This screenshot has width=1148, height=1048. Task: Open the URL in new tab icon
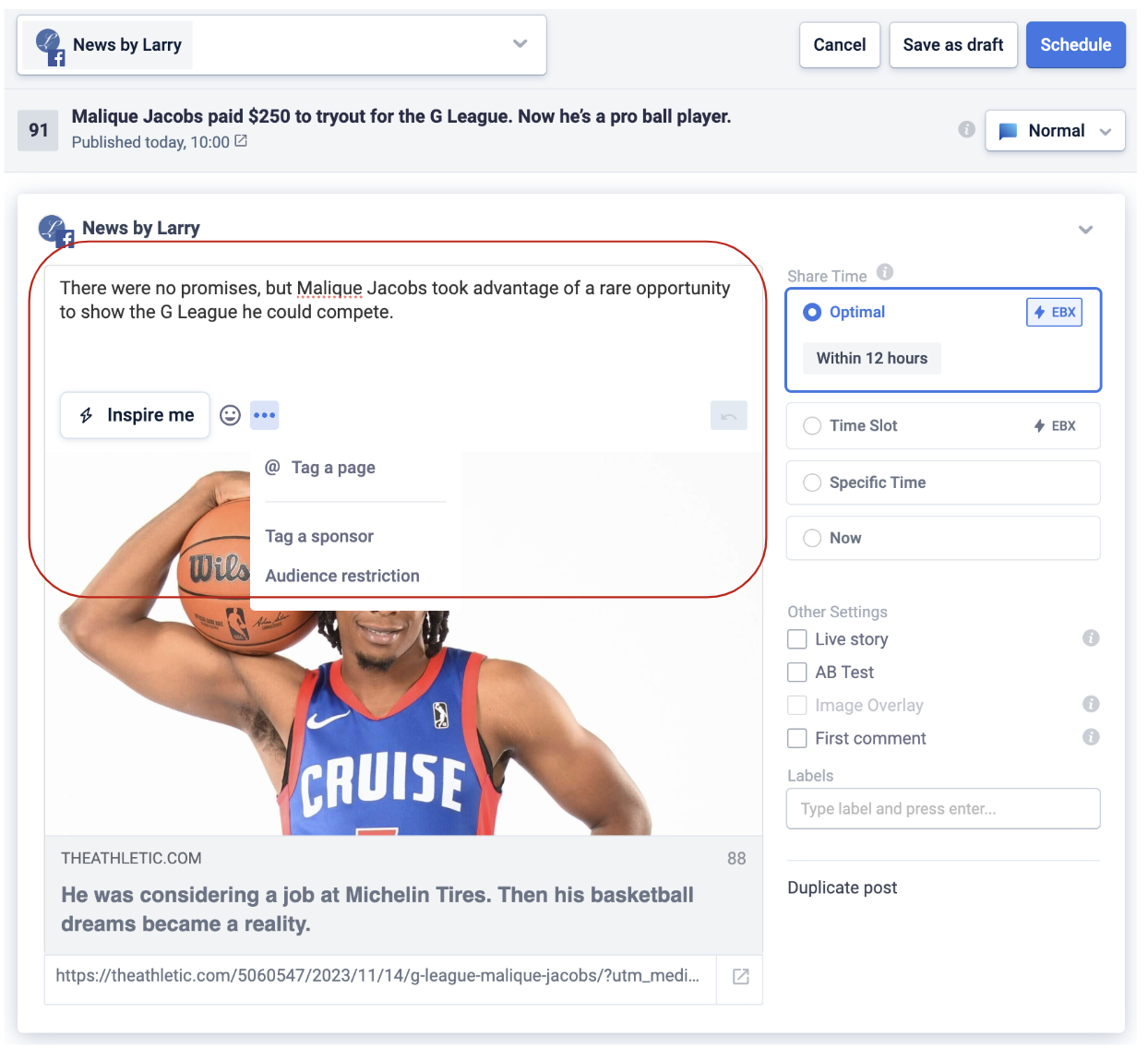pyautogui.click(x=740, y=976)
